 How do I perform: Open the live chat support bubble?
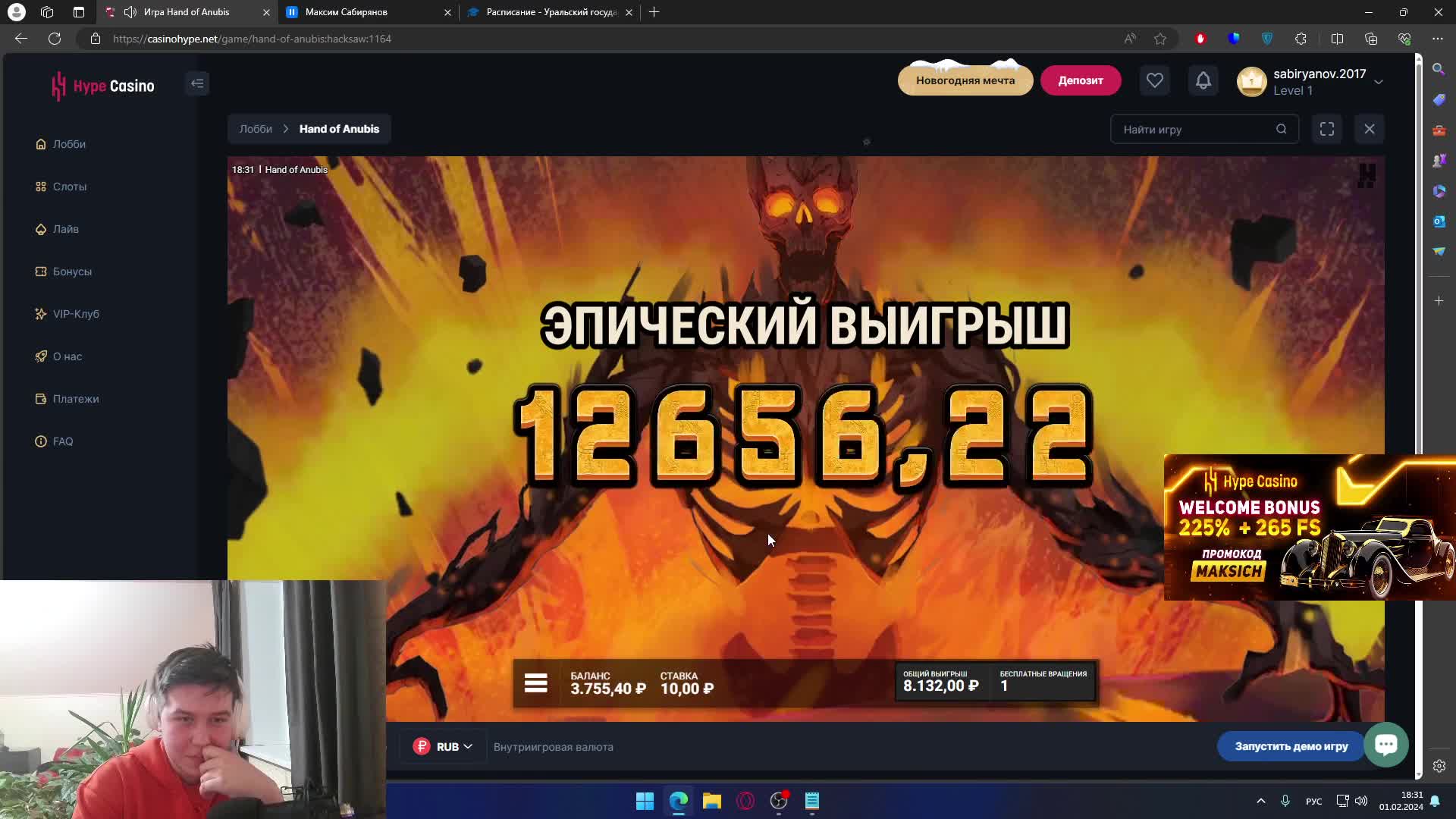click(x=1385, y=745)
